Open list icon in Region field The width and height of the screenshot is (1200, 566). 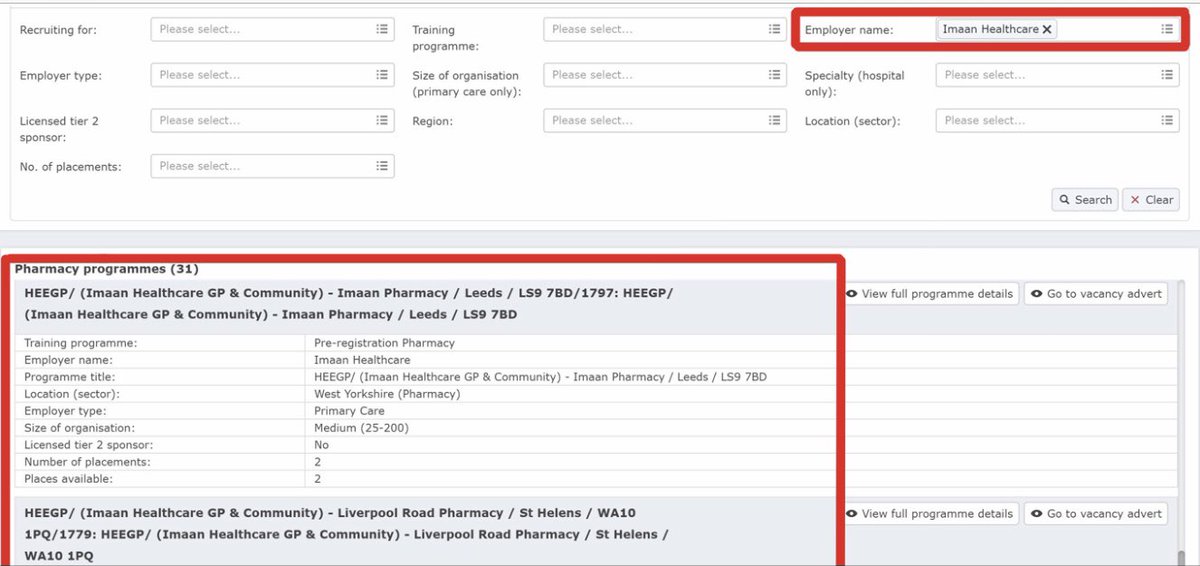[x=775, y=120]
